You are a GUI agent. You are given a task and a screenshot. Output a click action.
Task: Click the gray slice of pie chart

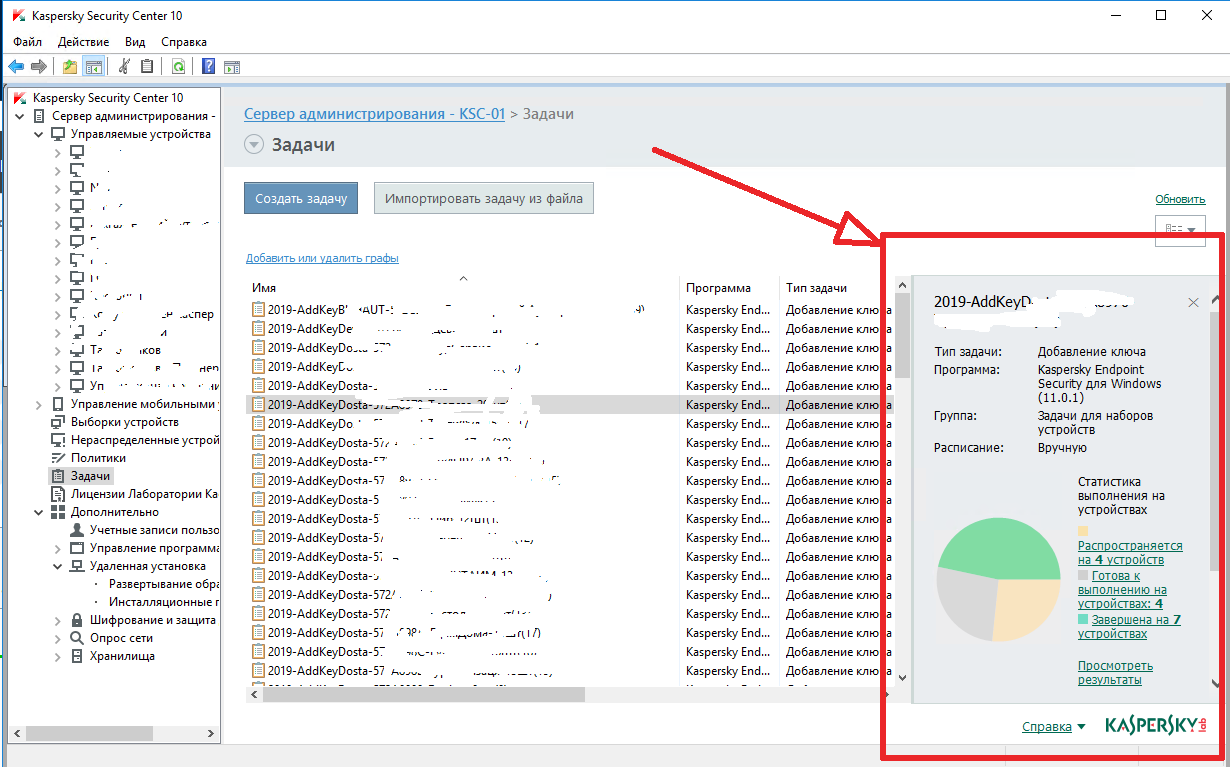coord(968,605)
